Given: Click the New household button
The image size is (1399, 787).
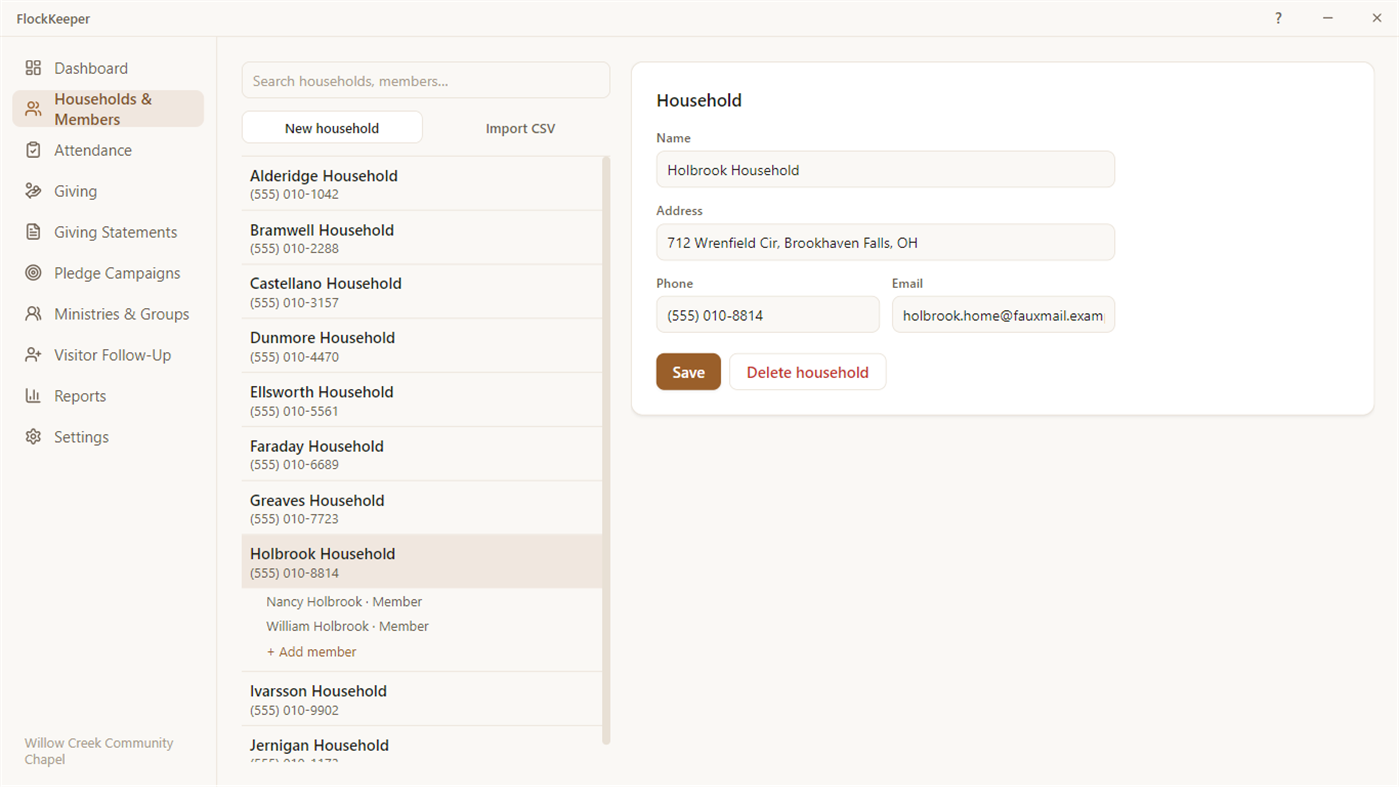Looking at the screenshot, I should pyautogui.click(x=332, y=128).
